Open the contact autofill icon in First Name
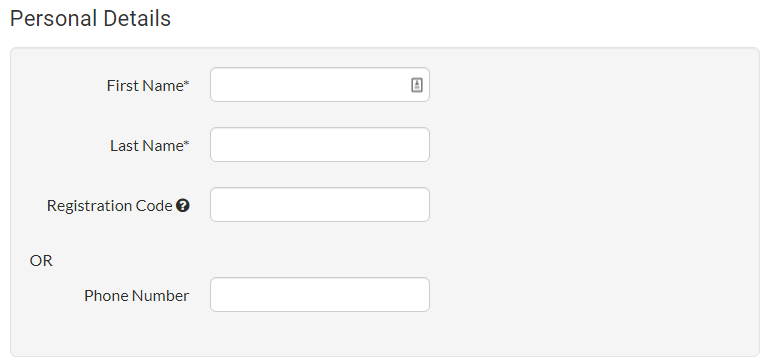The image size is (778, 360). pyautogui.click(x=417, y=85)
